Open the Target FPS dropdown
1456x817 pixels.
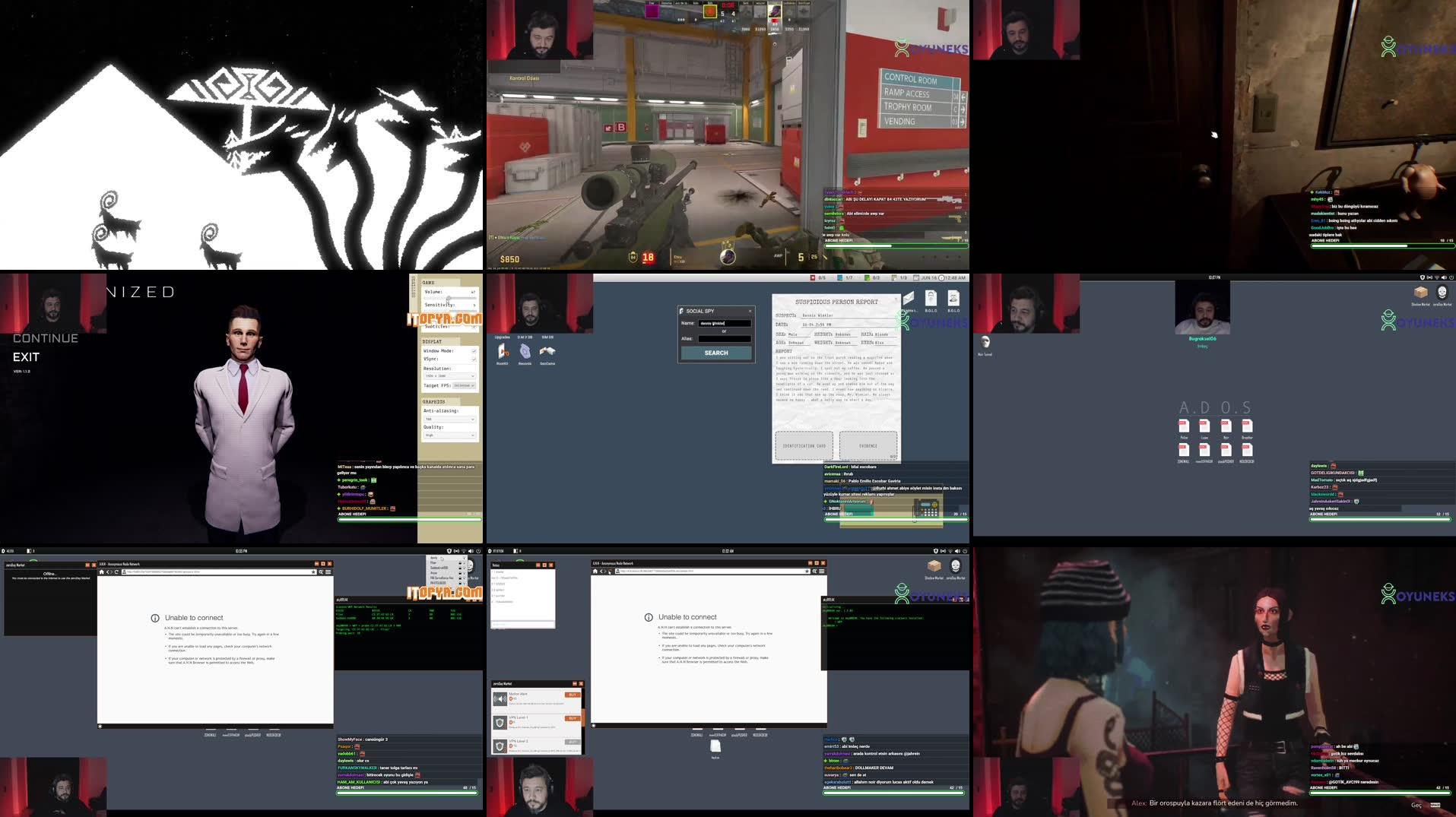464,385
